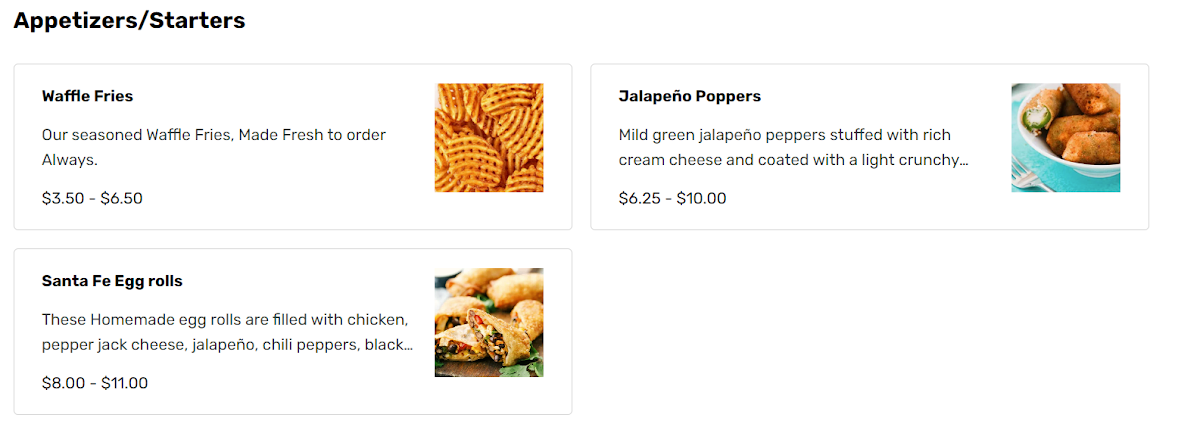Click the Appetizers/Starters section heading

point(129,20)
